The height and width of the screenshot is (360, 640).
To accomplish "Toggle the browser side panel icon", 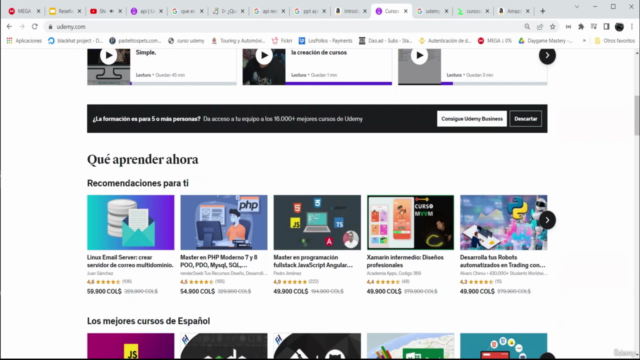I will pos(607,27).
